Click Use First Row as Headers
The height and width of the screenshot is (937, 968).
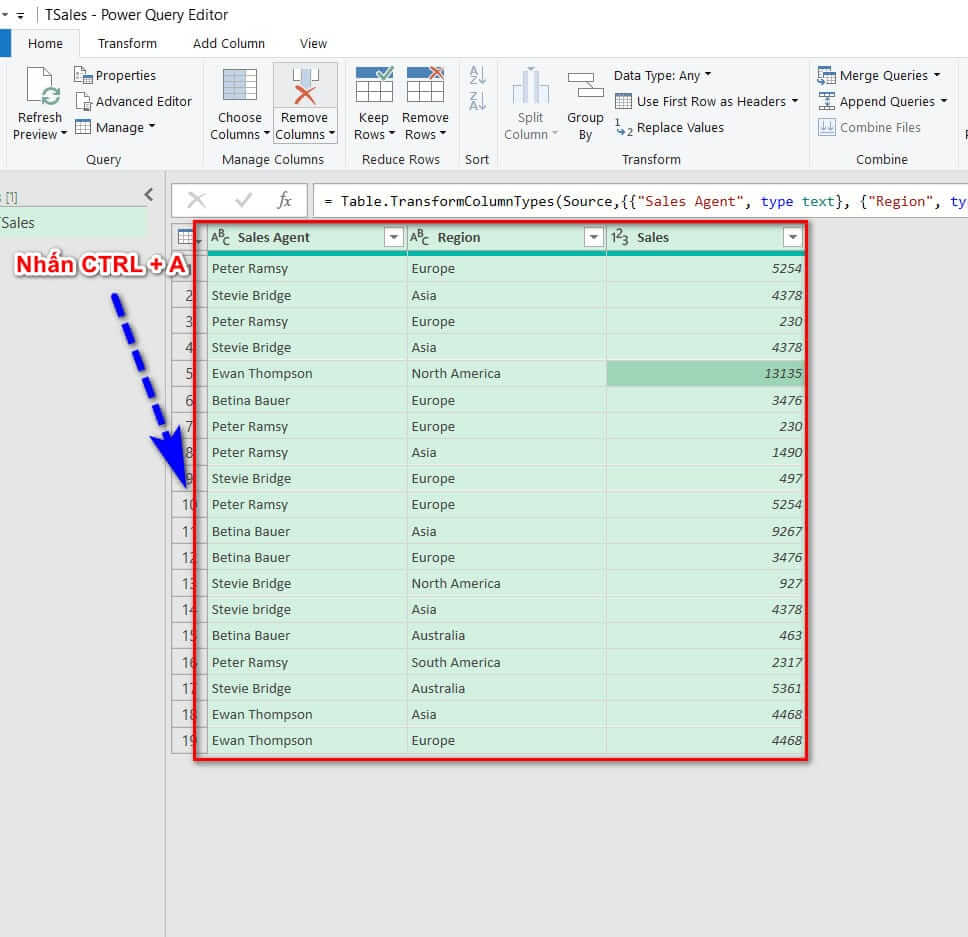(707, 101)
